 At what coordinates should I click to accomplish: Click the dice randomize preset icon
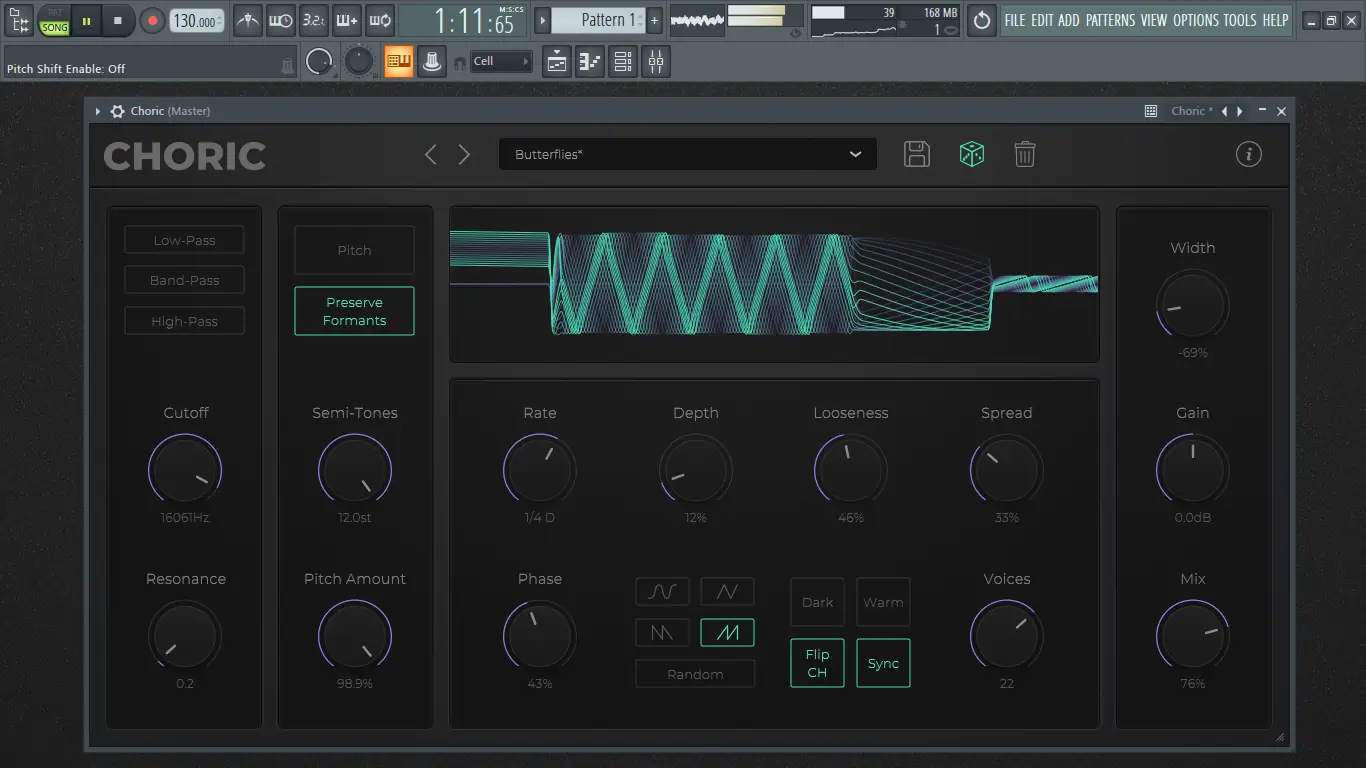point(971,154)
